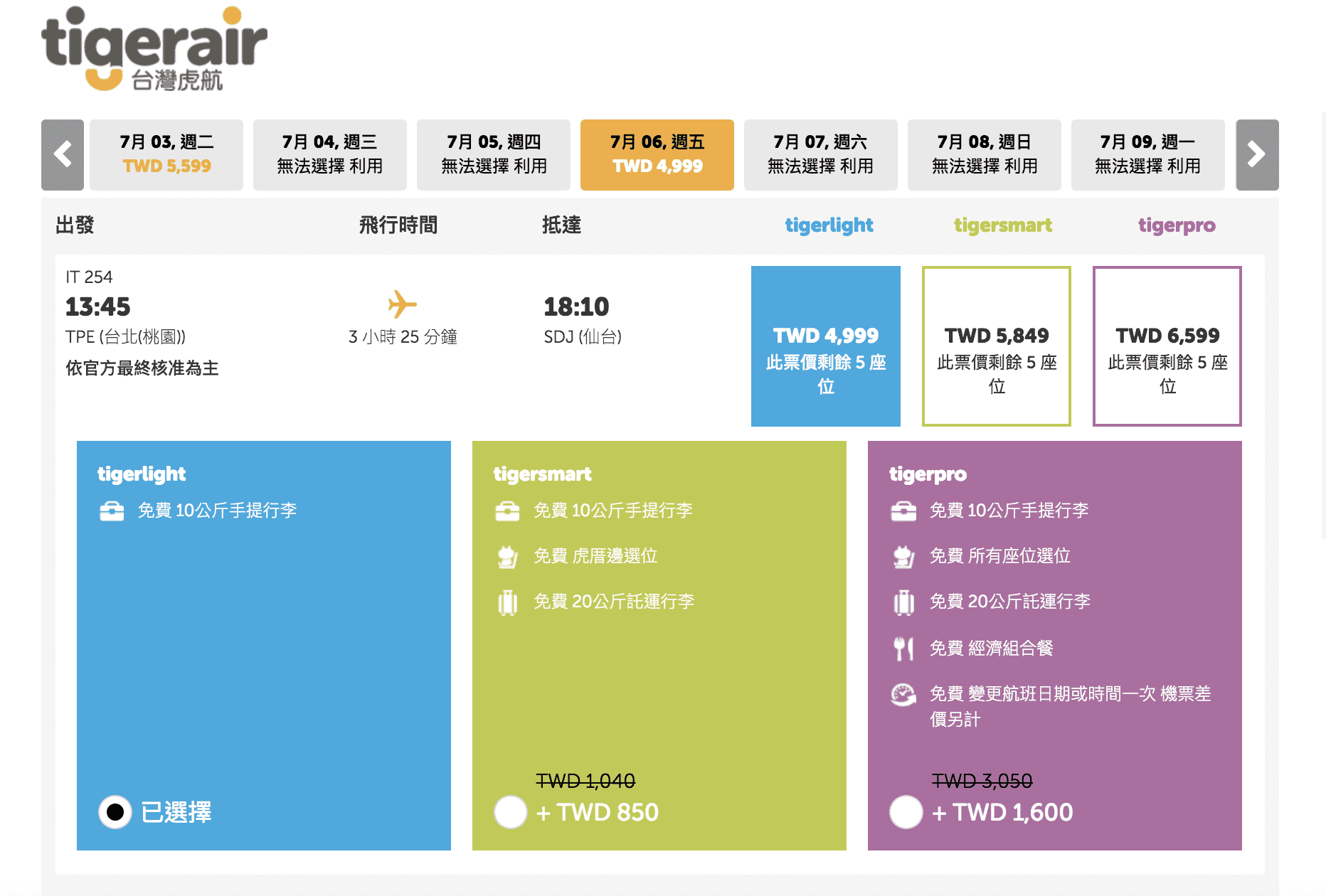Click the carry-on bag icon in tigerlight card
Screen dimensions: 1326x896
pyautogui.click(x=112, y=511)
